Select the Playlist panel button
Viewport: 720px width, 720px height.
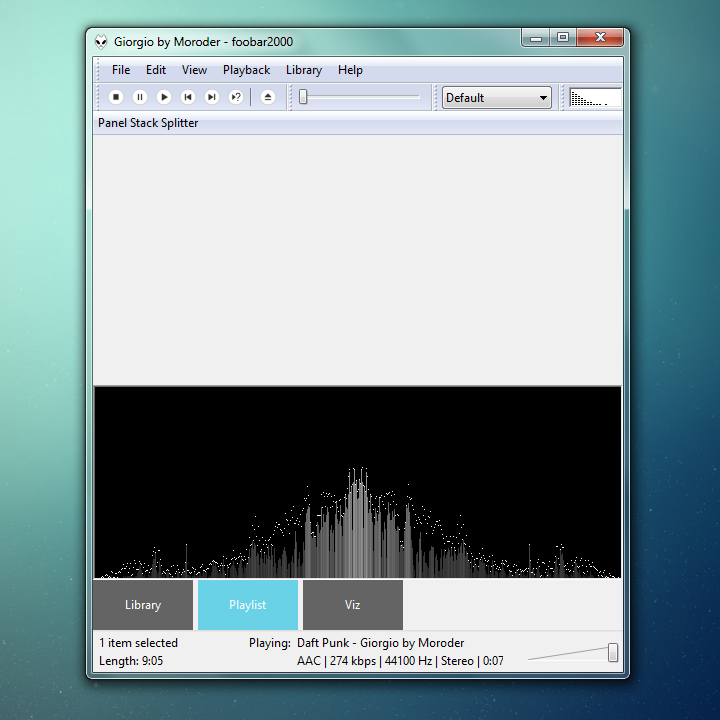point(248,605)
